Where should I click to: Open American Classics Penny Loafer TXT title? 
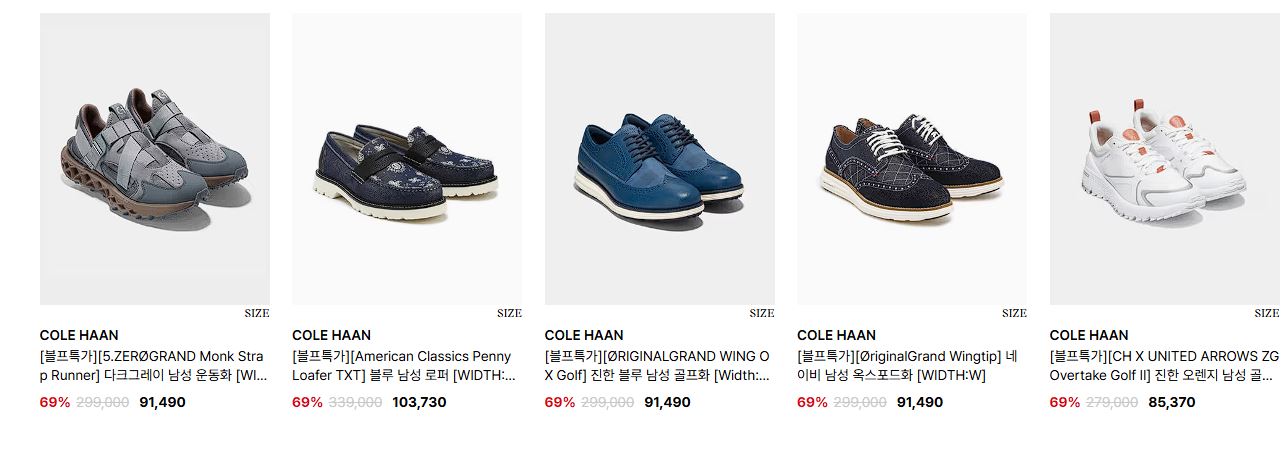[x=405, y=366]
